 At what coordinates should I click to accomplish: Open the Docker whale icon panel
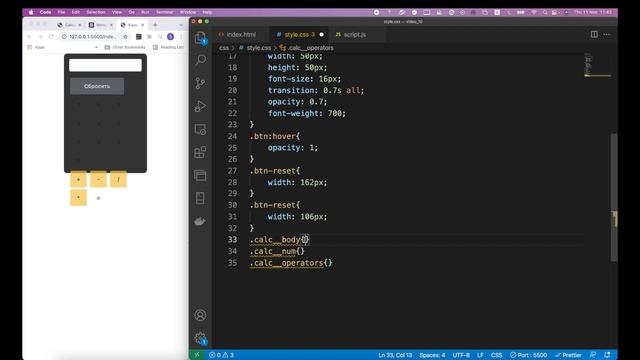(200, 221)
